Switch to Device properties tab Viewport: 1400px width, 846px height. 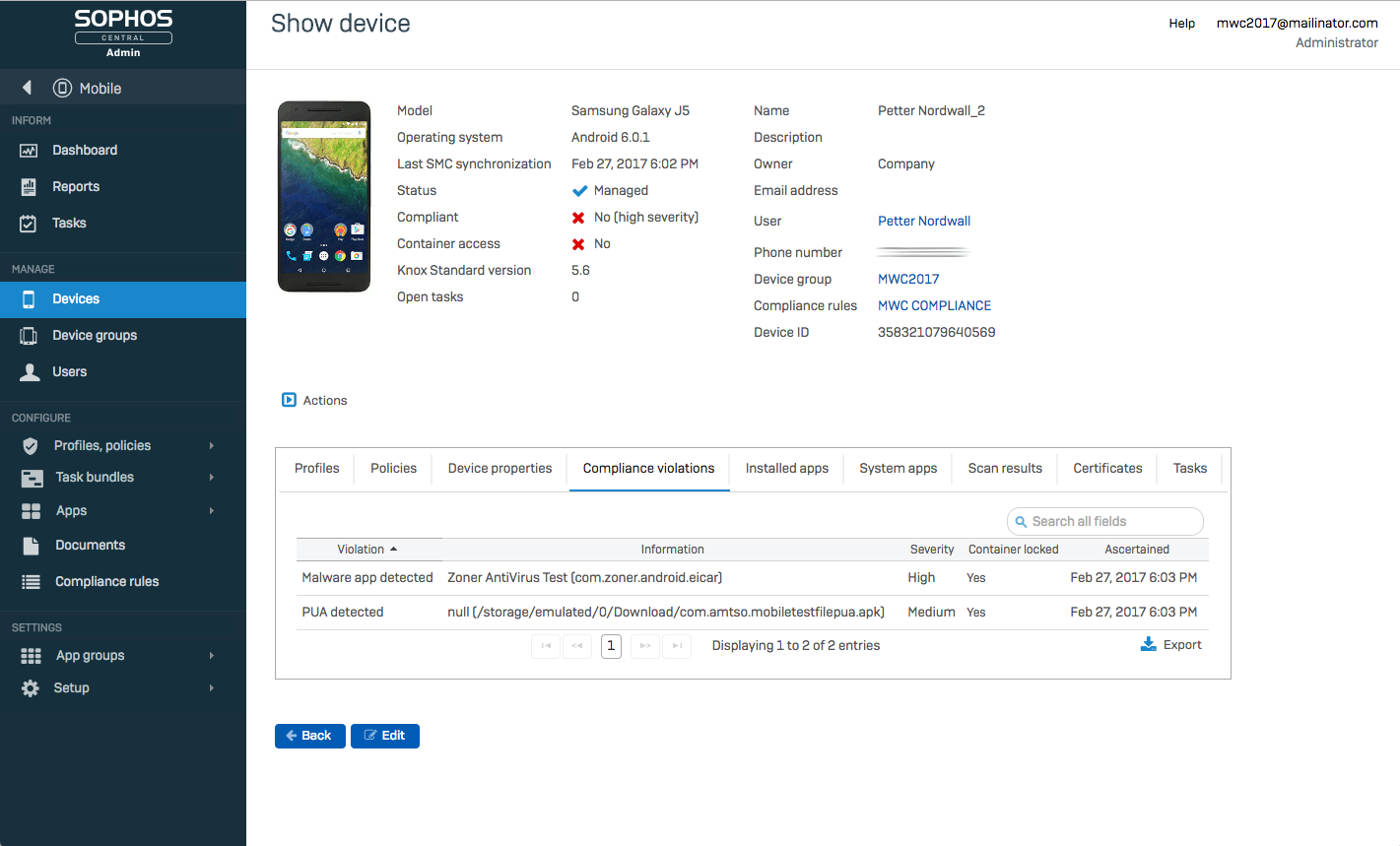point(500,469)
